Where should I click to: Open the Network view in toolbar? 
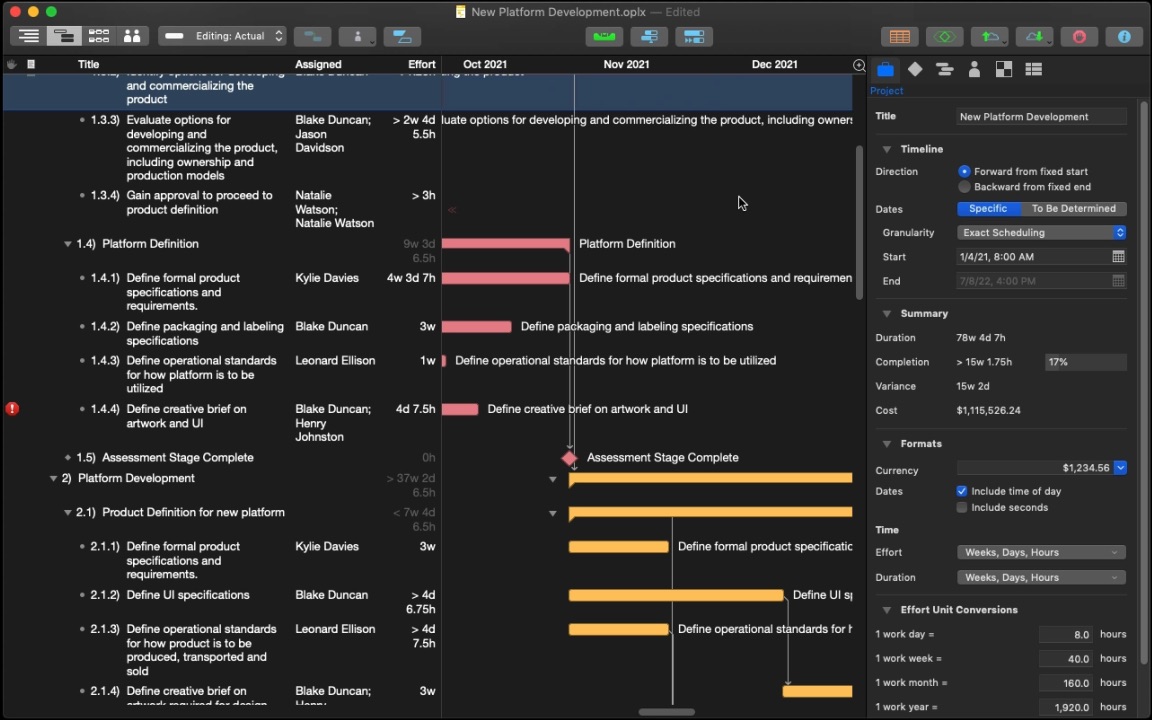point(98,36)
